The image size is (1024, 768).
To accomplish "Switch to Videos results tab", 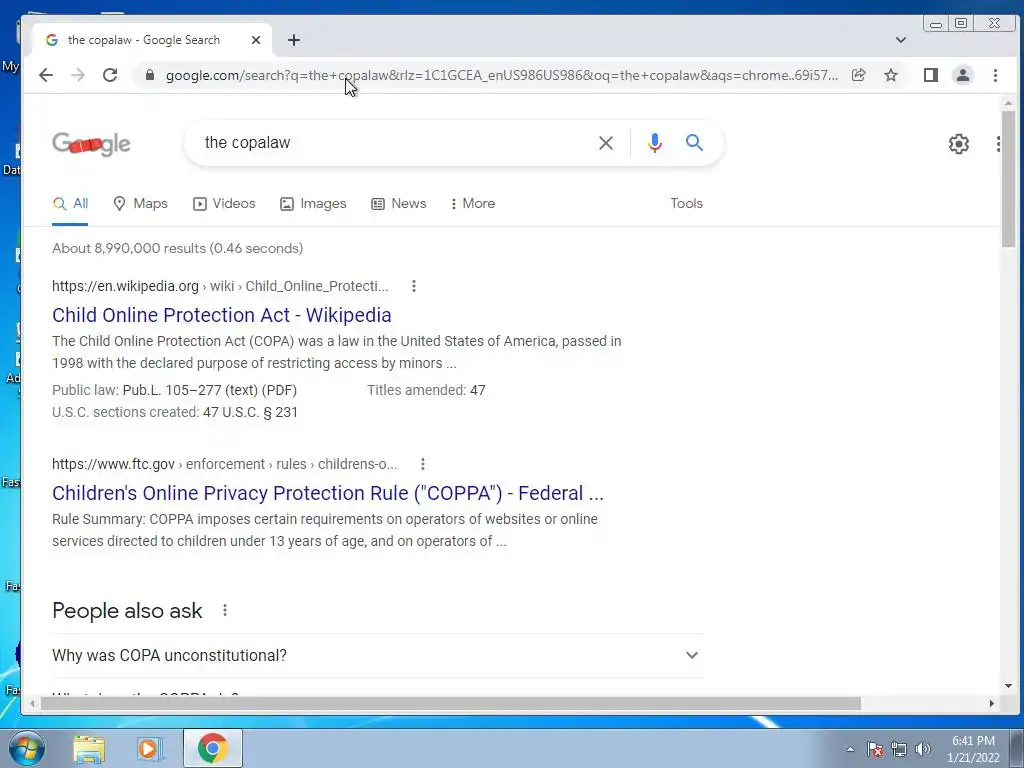I will (x=224, y=204).
